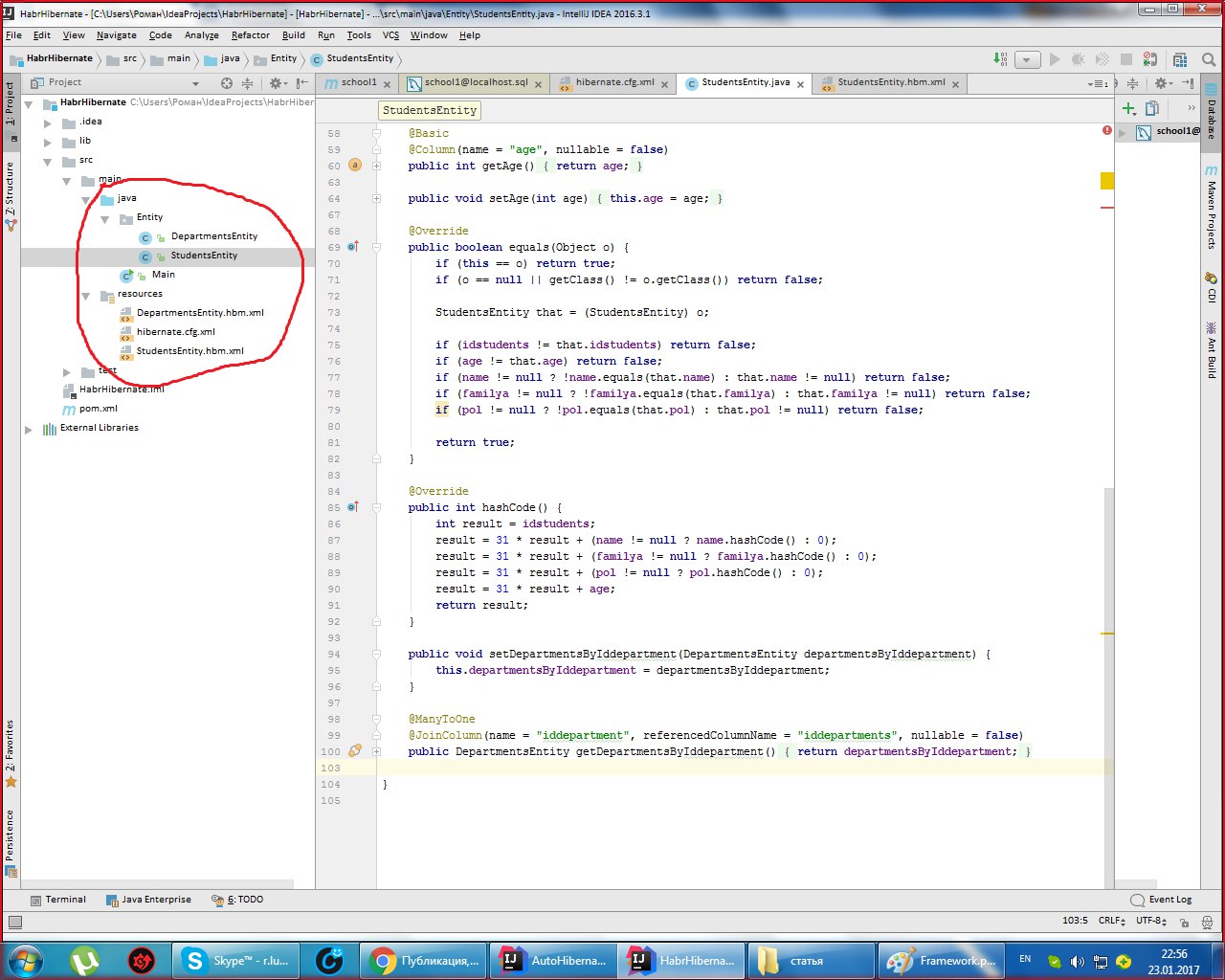1225x980 pixels.
Task: Open Maven Projects side panel
Action: [1212, 208]
